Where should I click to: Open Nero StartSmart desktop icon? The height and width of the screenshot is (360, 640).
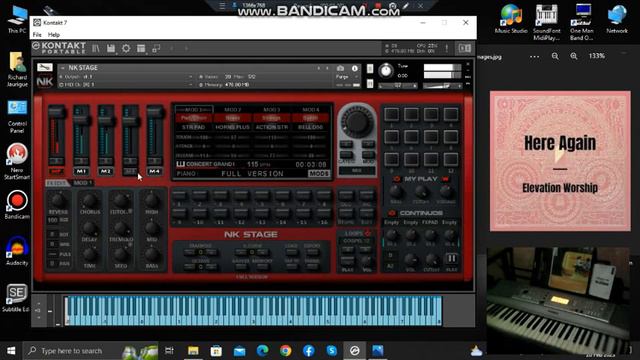[17, 162]
